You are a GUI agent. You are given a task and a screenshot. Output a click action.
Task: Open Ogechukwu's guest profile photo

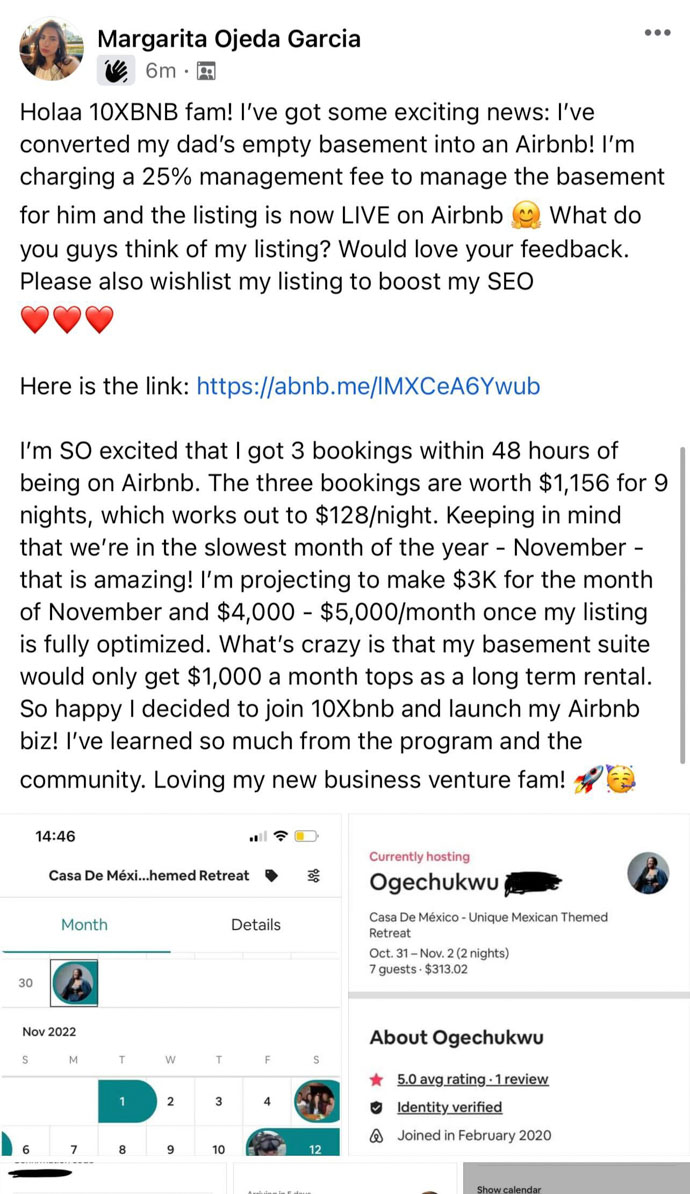[648, 873]
